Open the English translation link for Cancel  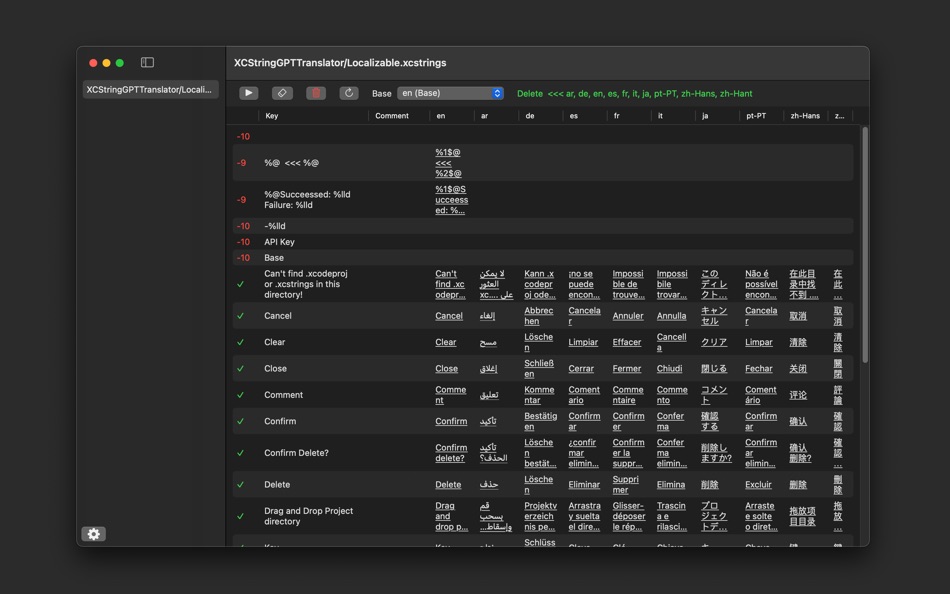click(x=449, y=316)
